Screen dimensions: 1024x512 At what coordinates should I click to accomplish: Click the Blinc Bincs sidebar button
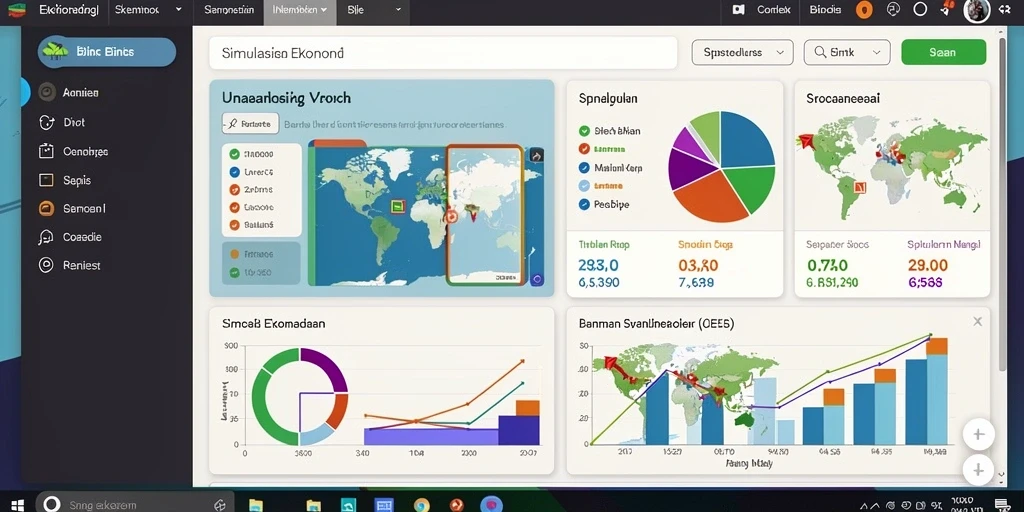click(106, 52)
